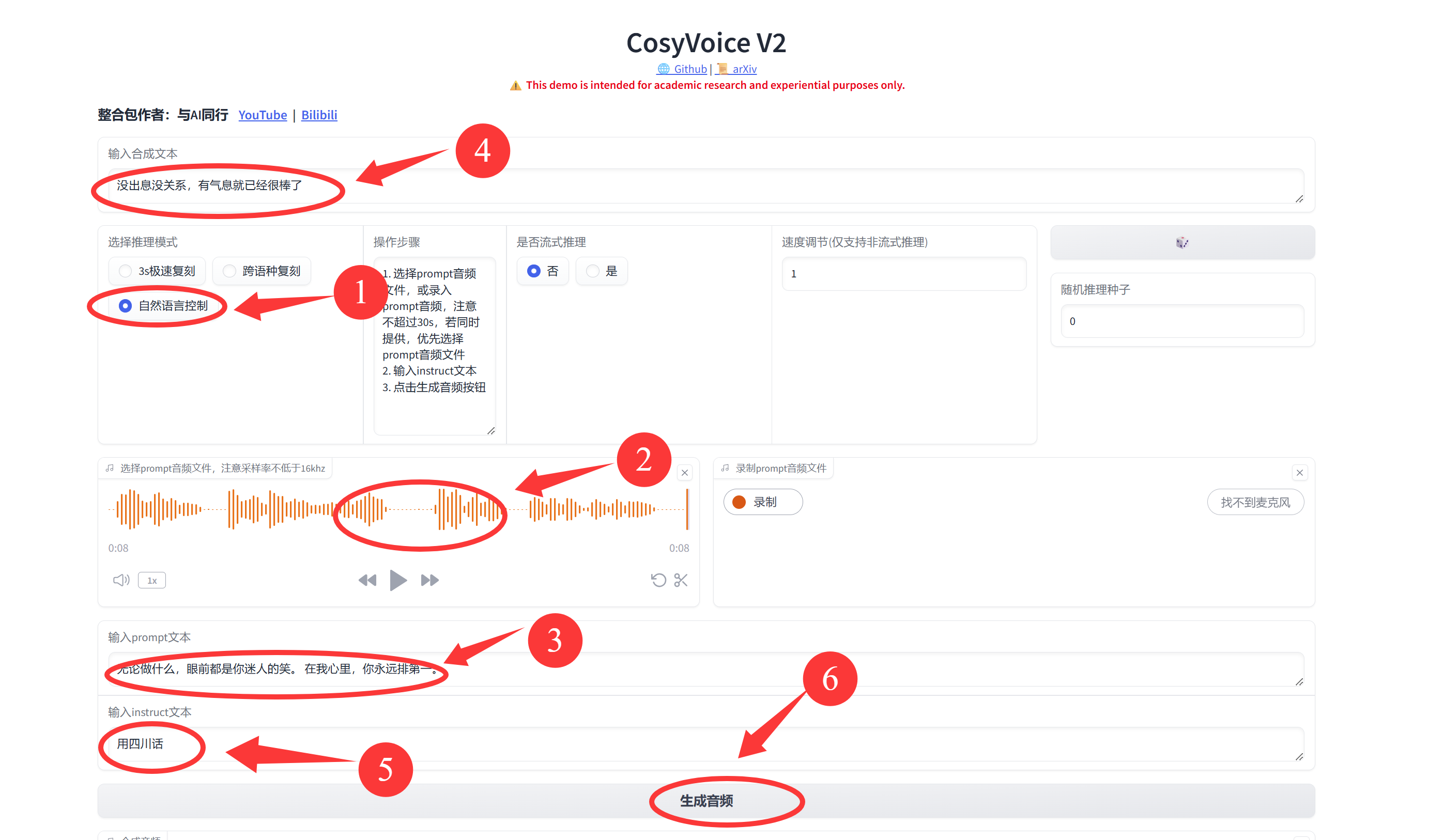This screenshot has height=840, width=1444.
Task: Visit the YouTube channel link
Action: pos(263,115)
